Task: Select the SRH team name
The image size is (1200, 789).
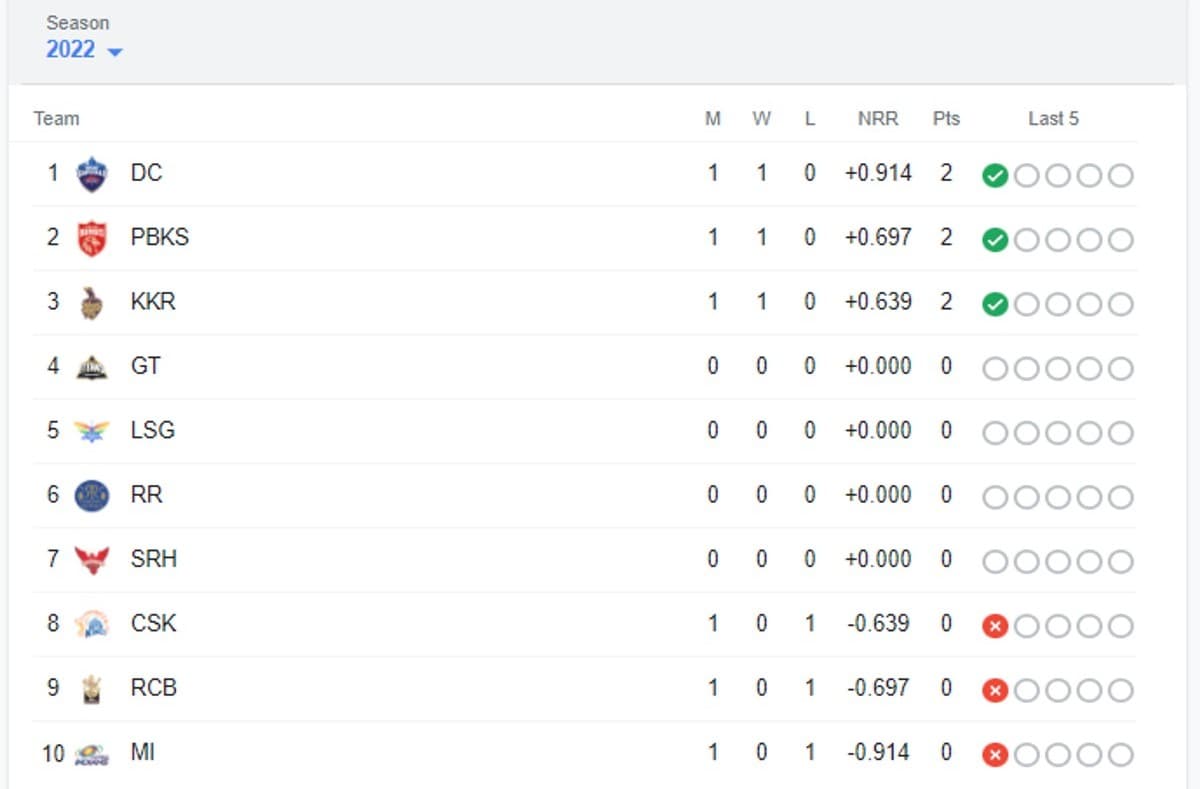Action: click(x=154, y=559)
